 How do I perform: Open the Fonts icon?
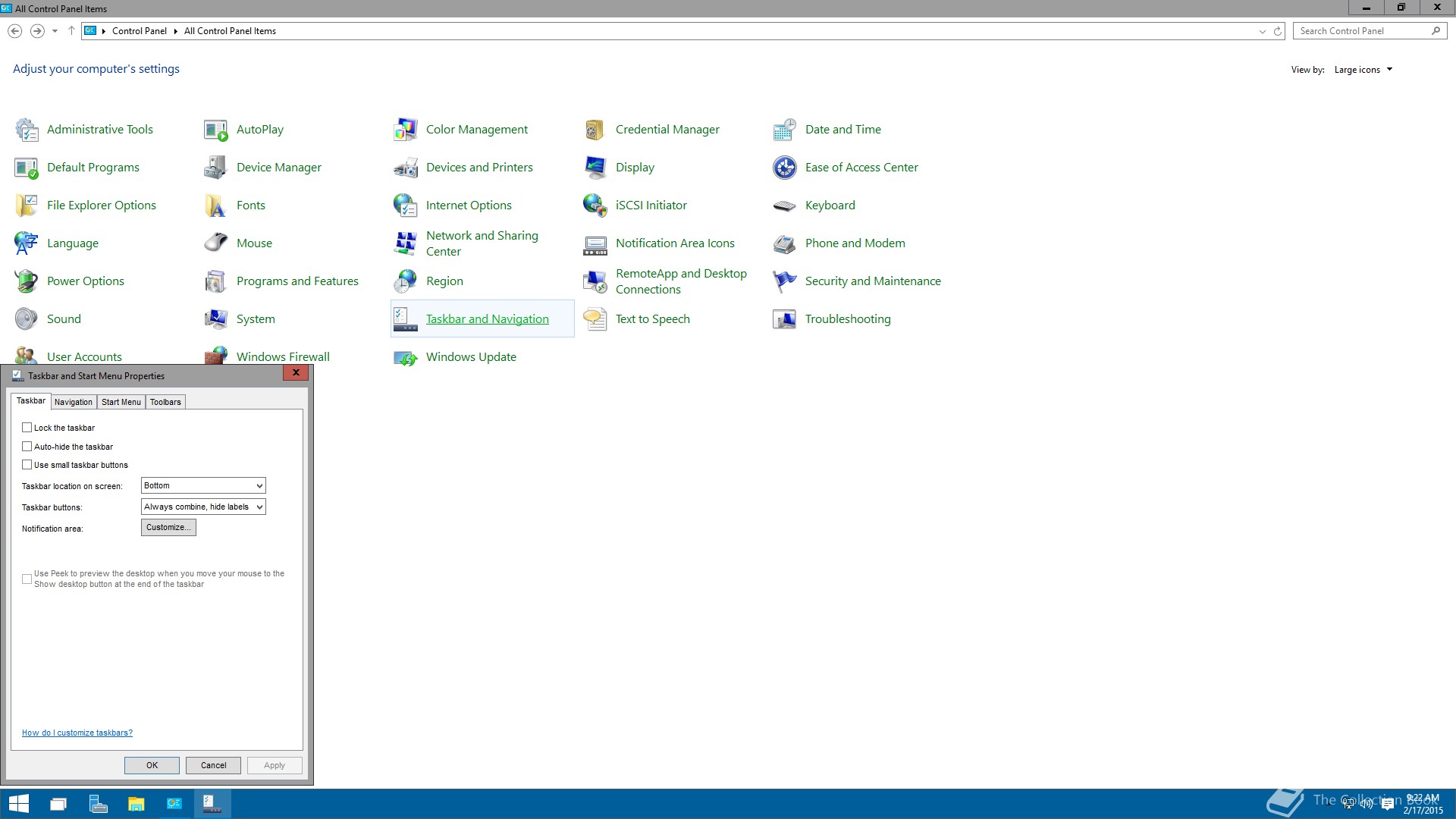216,206
